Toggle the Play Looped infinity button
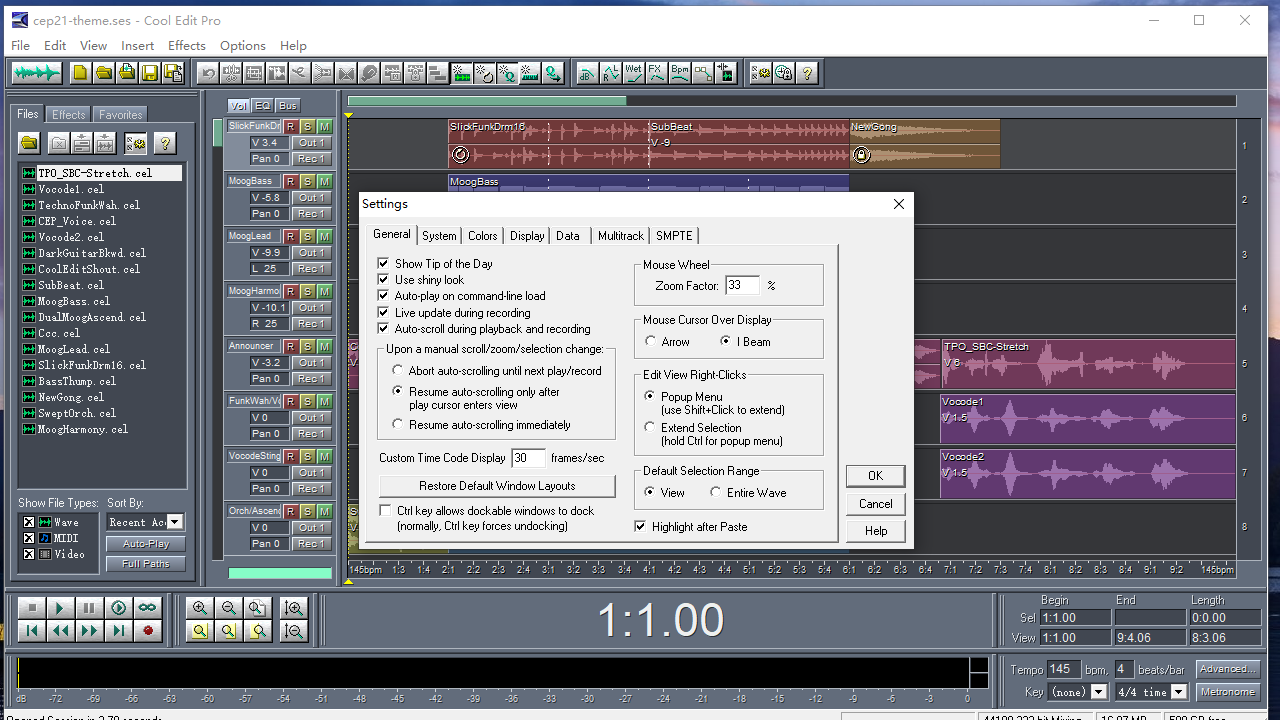Viewport: 1280px width, 720px height. coord(148,608)
